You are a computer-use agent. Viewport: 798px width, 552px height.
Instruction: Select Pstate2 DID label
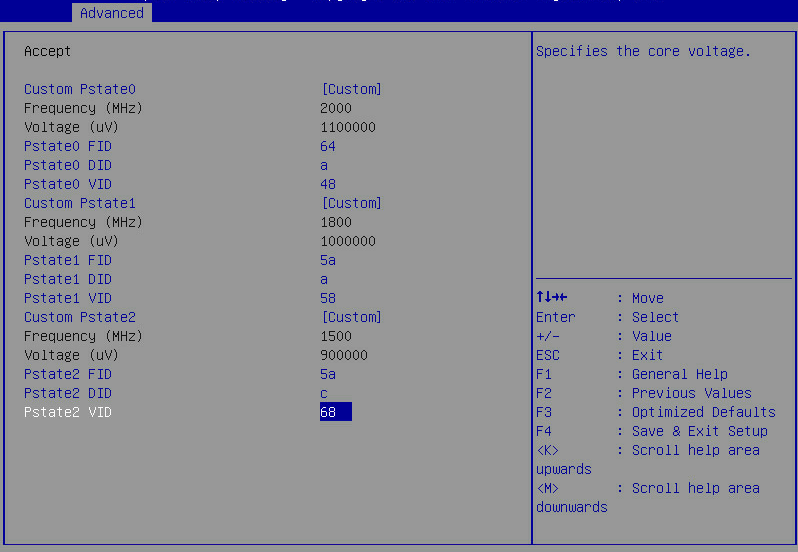pos(68,393)
